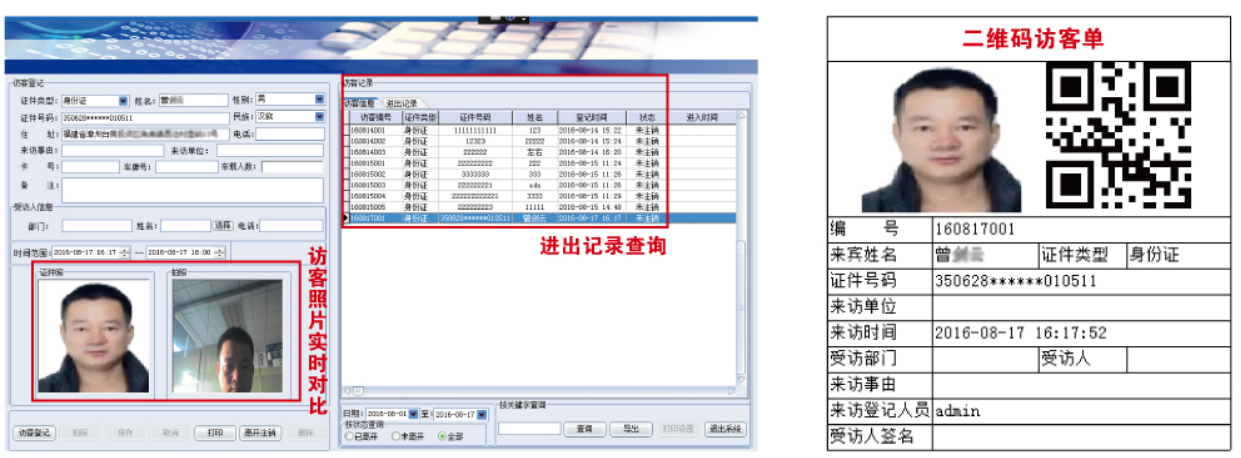Click the 查询 search button
Screen dimensions: 1241x458
tap(584, 428)
